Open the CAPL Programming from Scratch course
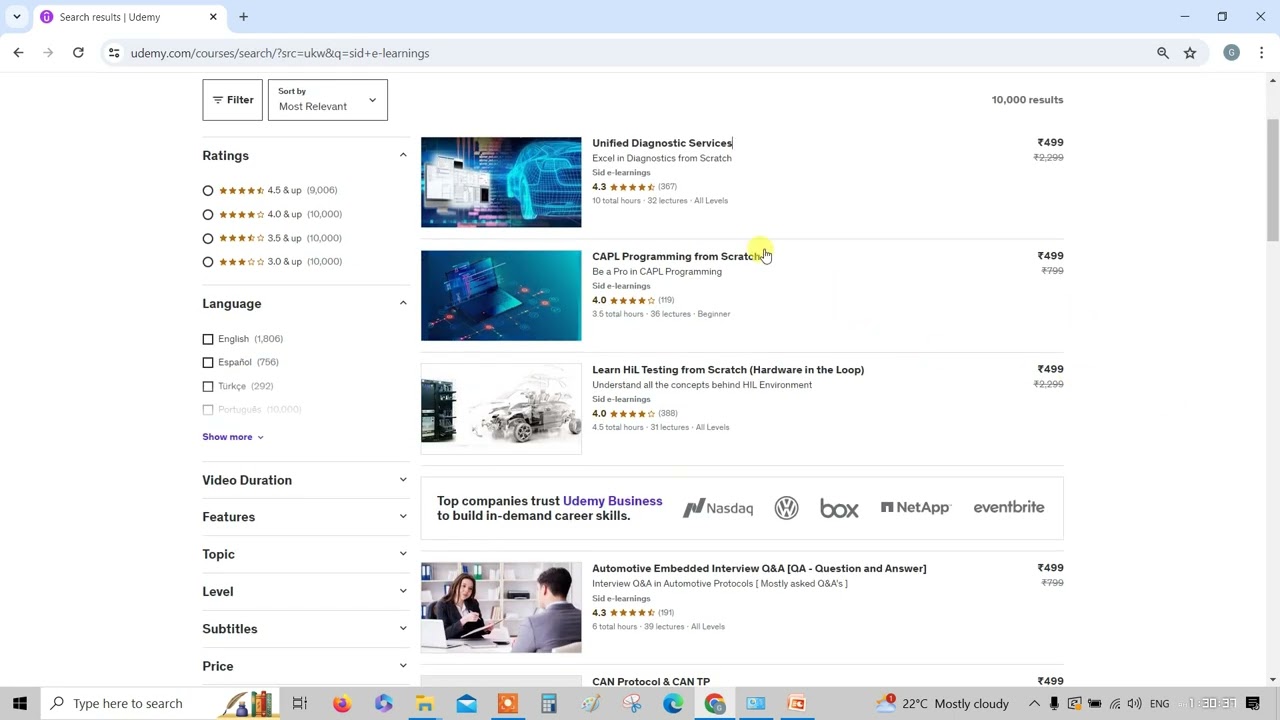Viewport: 1280px width, 720px height. (x=676, y=256)
